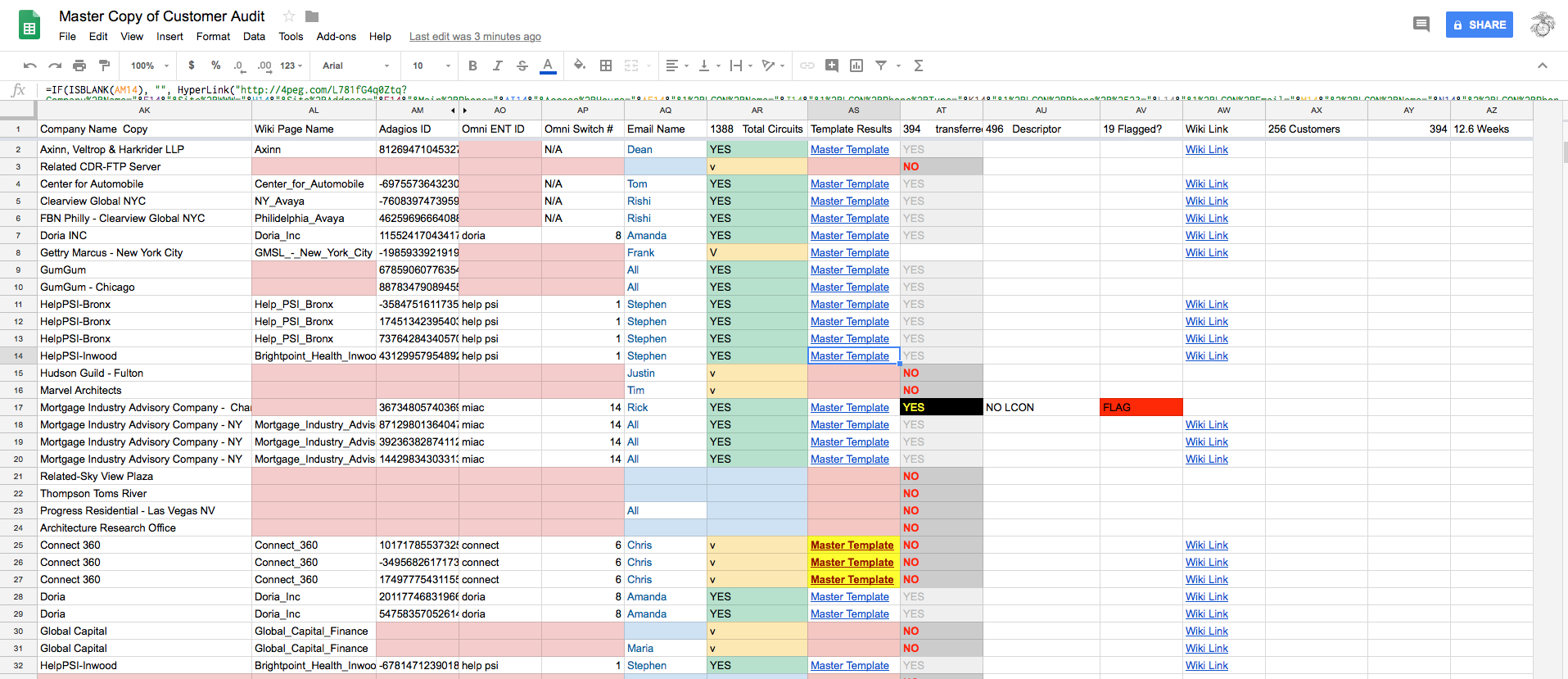This screenshot has height=679, width=1568.
Task: Insert a link via toolbar icon
Action: point(807,66)
